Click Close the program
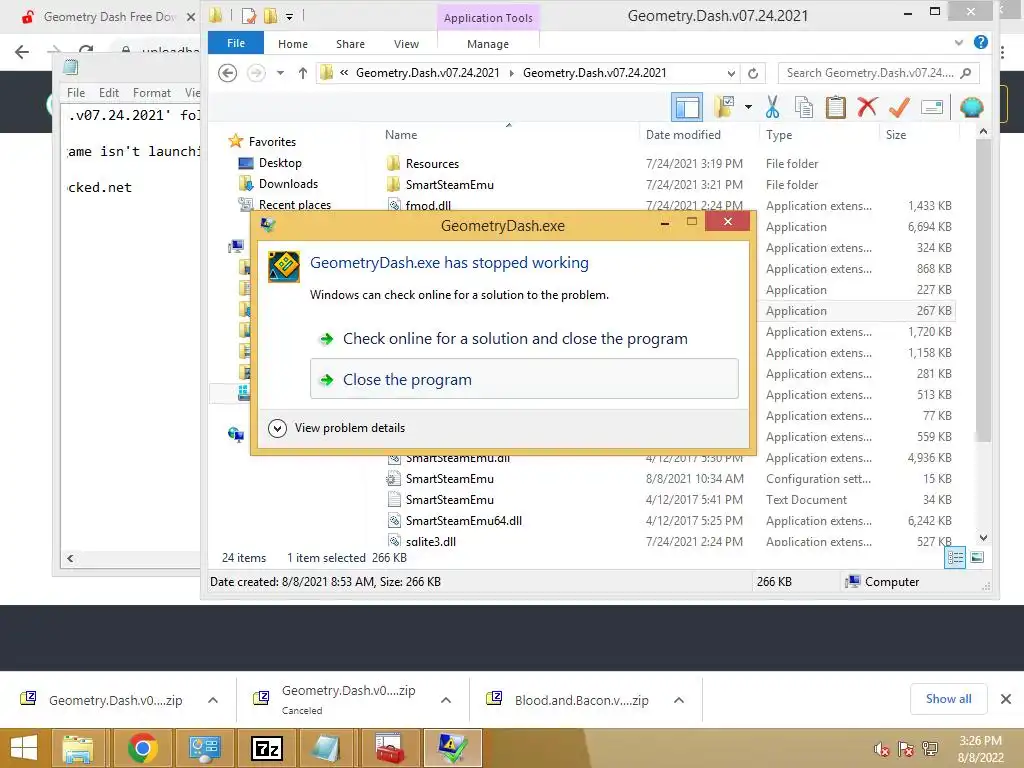 click(x=524, y=379)
